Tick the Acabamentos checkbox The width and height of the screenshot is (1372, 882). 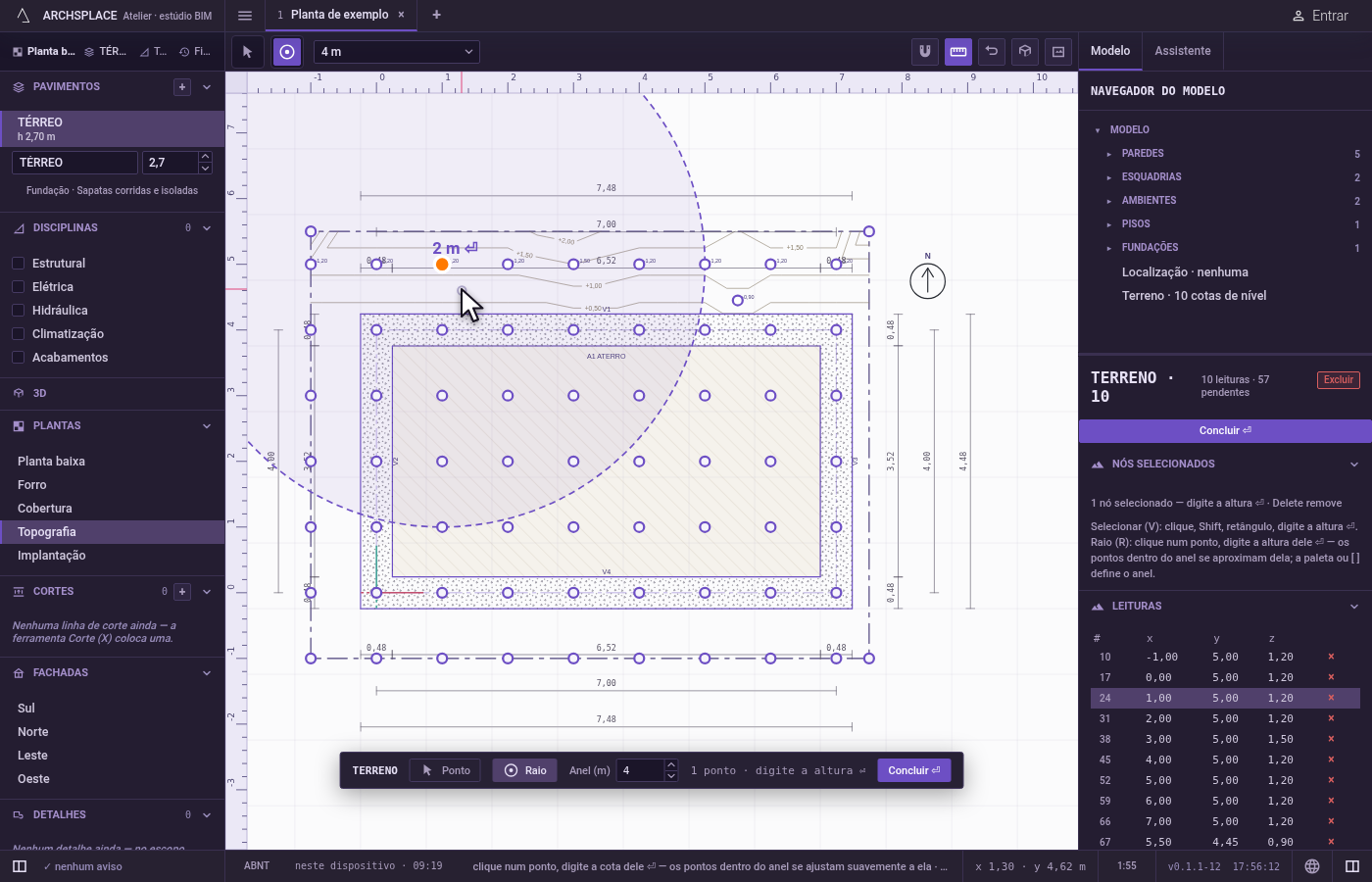18,358
